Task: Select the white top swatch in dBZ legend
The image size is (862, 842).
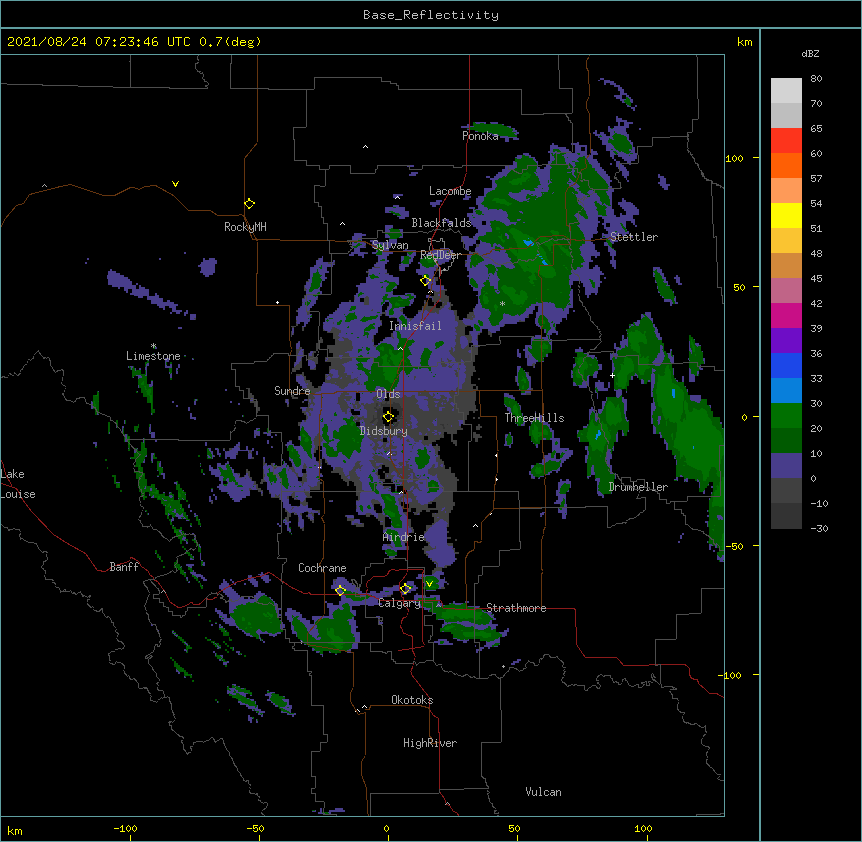Action: click(x=786, y=91)
